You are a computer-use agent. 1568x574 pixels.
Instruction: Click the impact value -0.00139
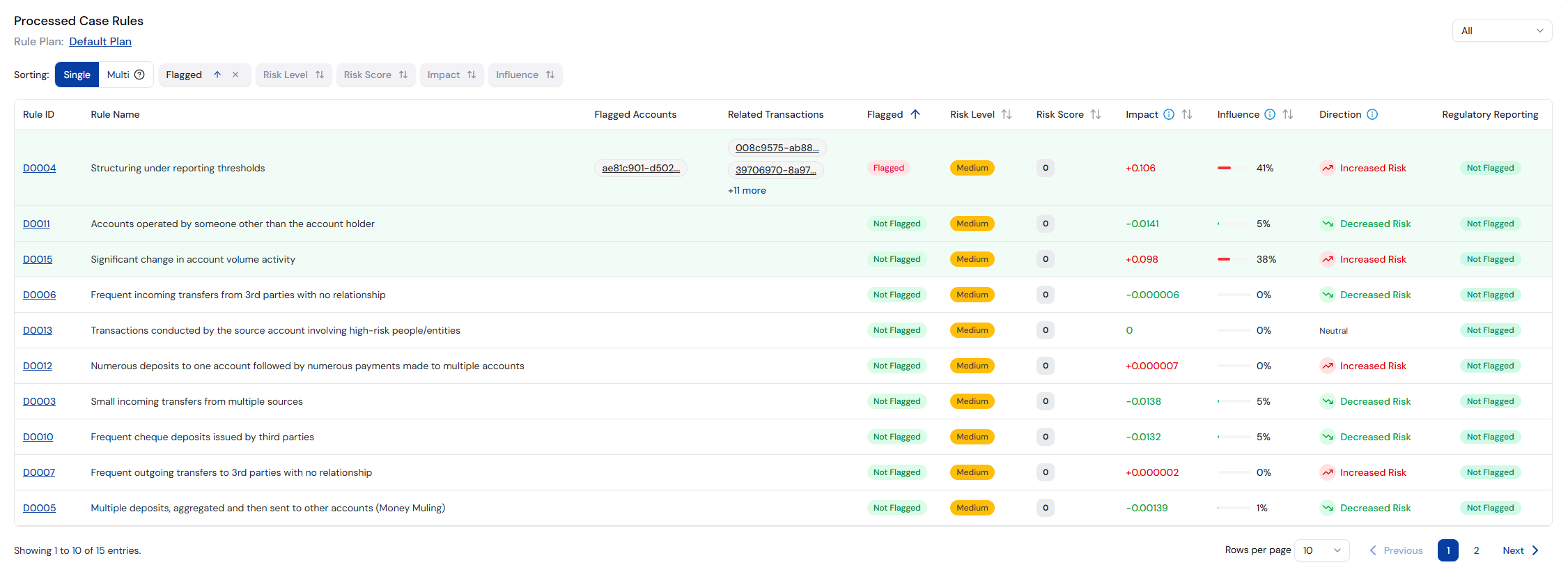click(x=1147, y=508)
